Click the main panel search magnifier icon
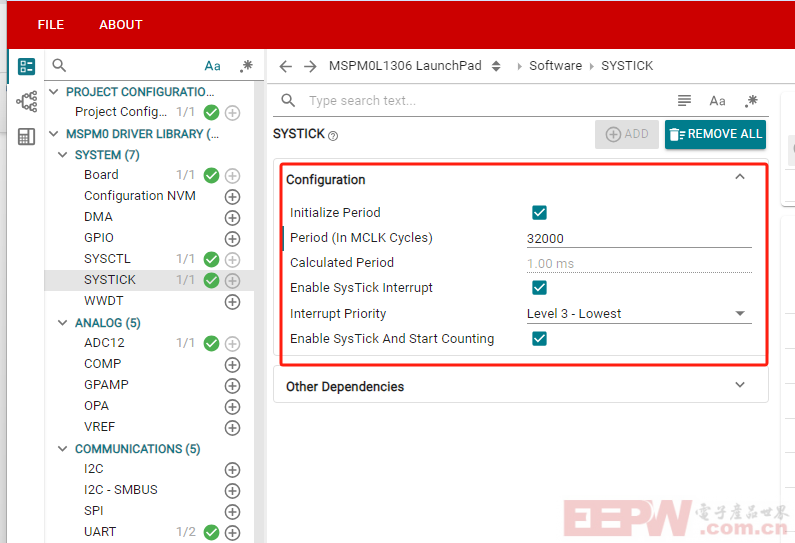This screenshot has height=543, width=795. [288, 100]
